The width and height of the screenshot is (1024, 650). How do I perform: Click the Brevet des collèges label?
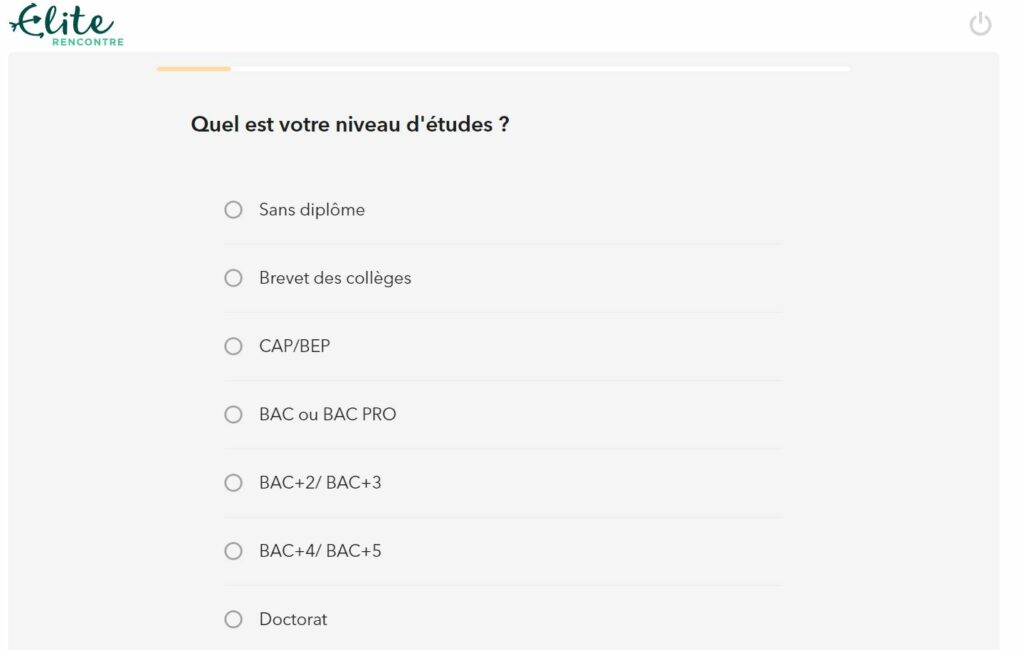tap(335, 278)
